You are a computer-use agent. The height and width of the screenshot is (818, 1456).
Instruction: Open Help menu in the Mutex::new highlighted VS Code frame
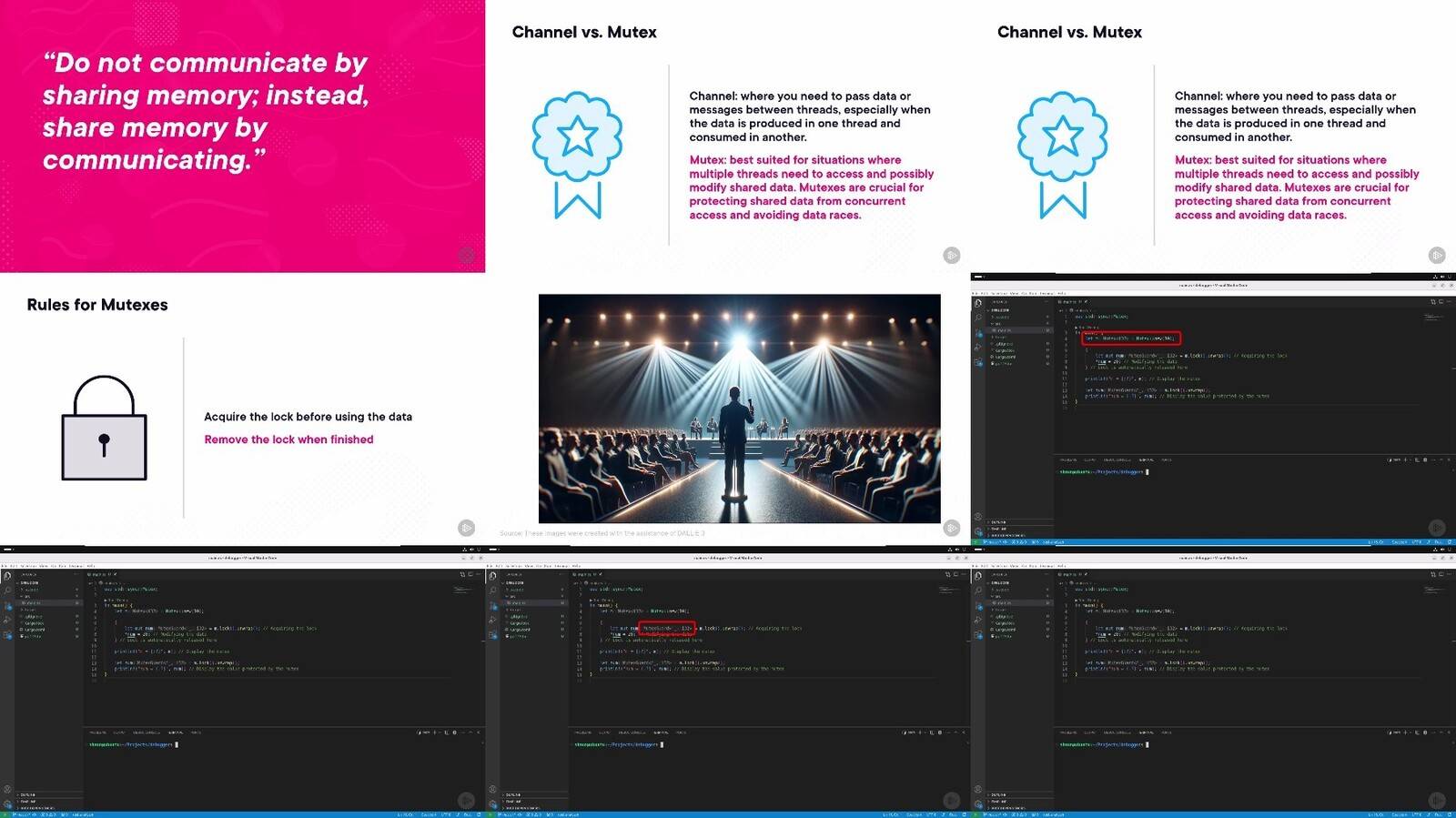[x=1061, y=293]
